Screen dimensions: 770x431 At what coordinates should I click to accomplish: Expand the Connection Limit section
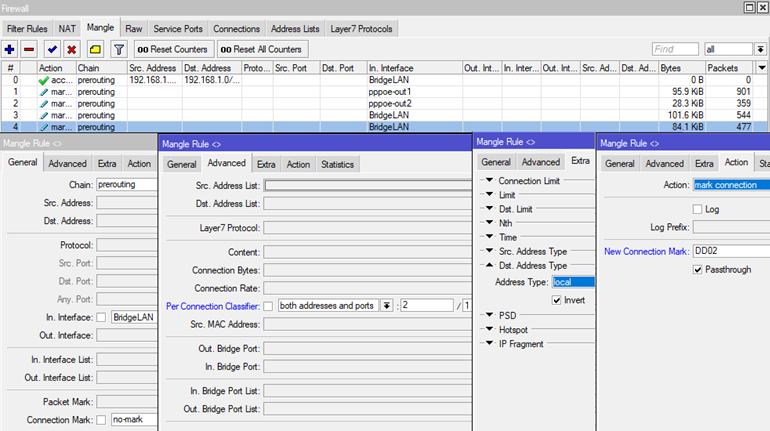[x=489, y=181]
